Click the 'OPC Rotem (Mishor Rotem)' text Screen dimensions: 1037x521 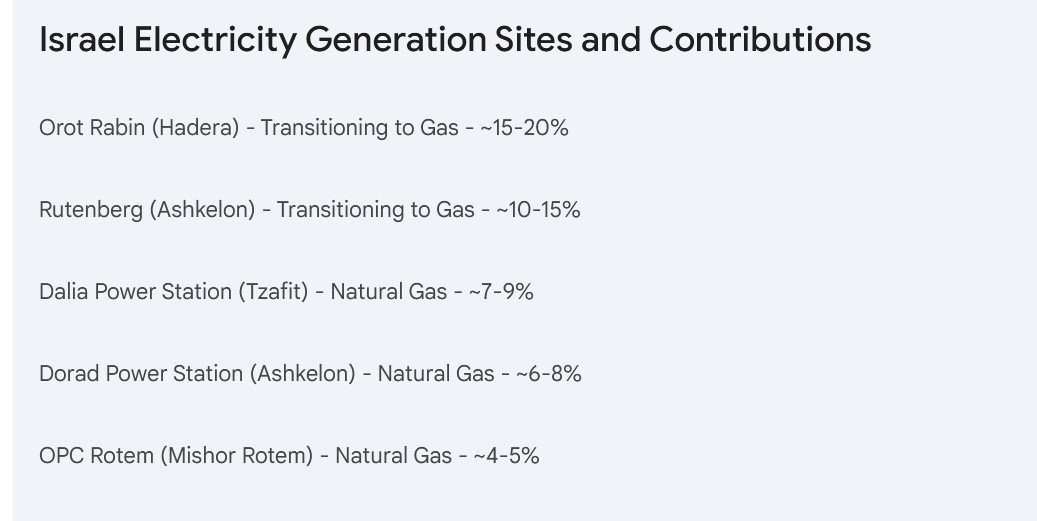(176, 456)
